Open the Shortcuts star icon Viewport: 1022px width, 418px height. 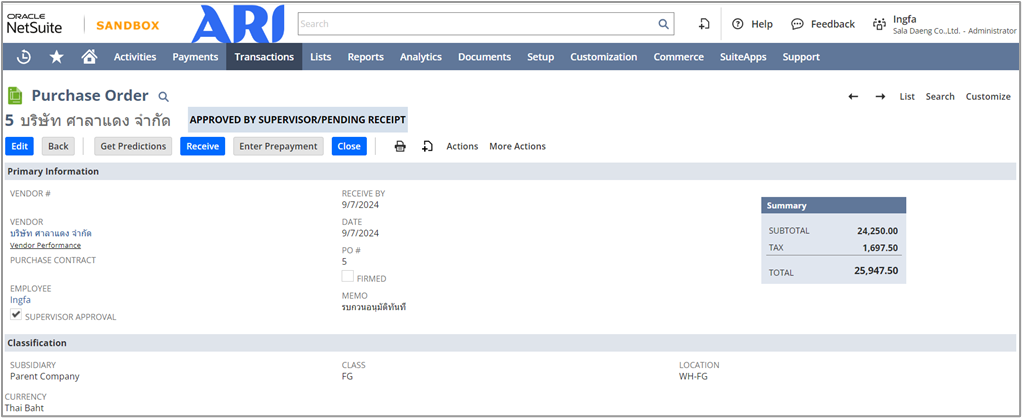coord(57,57)
